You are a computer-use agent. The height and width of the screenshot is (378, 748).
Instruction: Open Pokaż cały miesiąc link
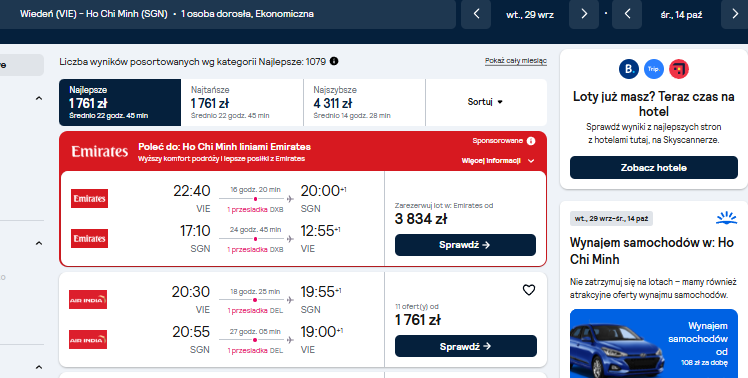point(516,61)
